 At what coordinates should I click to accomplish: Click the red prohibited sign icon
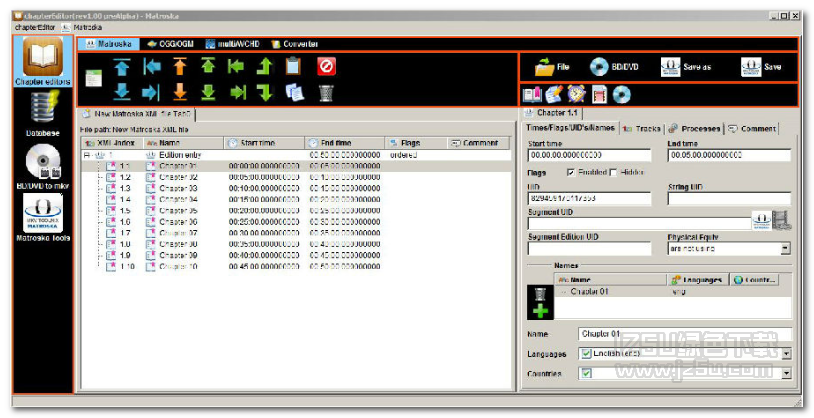click(x=327, y=66)
